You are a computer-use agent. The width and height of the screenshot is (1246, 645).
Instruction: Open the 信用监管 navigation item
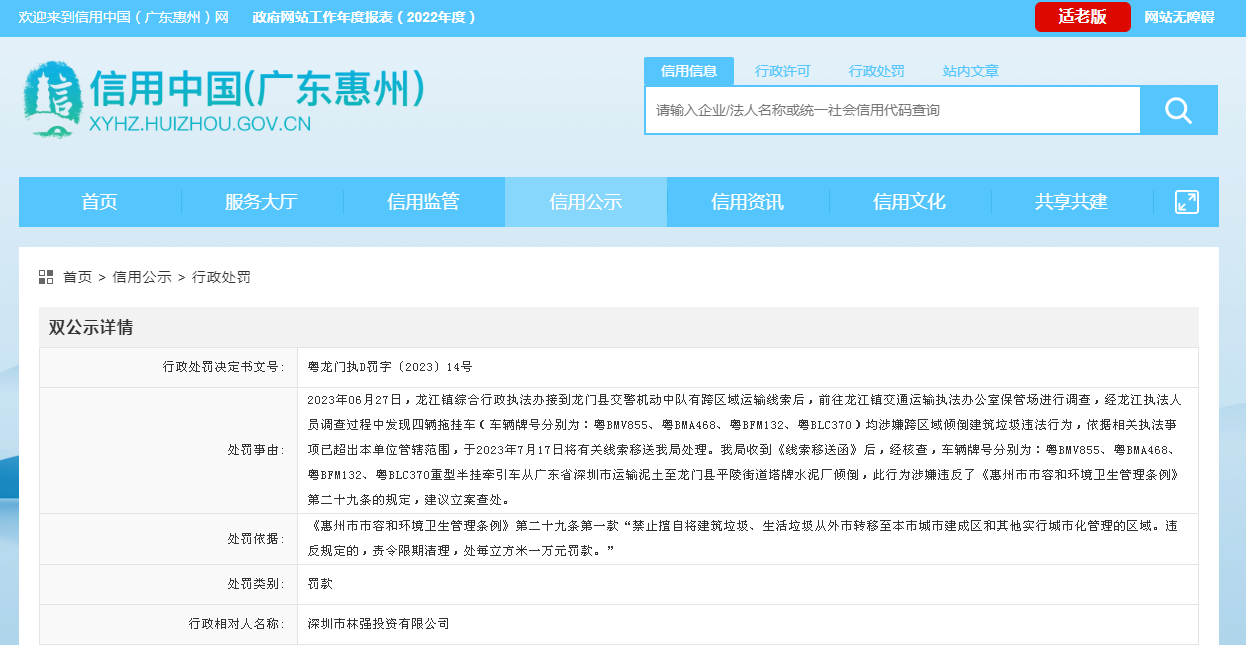424,202
